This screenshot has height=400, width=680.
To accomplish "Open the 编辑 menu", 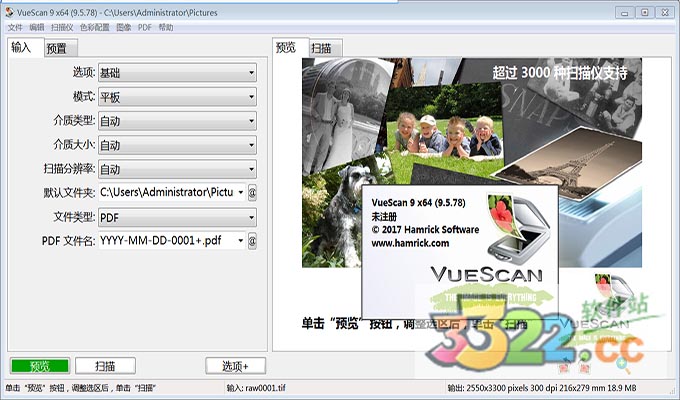I will (x=37, y=27).
